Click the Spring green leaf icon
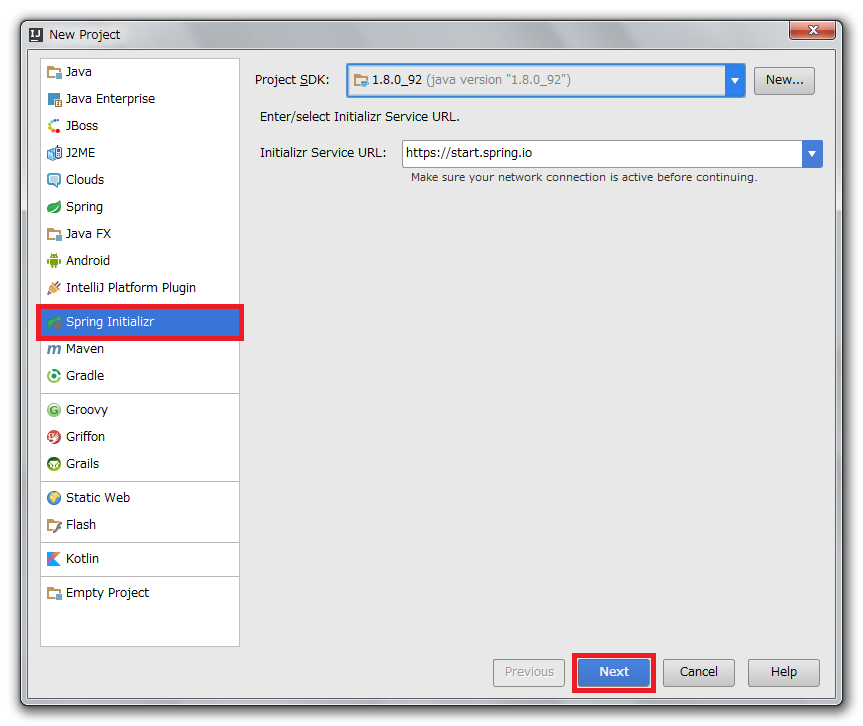Viewport: 863px width, 726px height. pos(54,207)
